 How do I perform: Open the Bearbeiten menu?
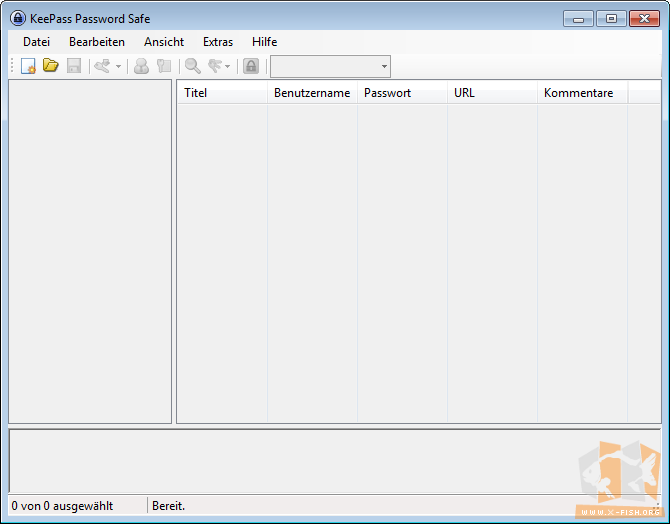coord(97,42)
